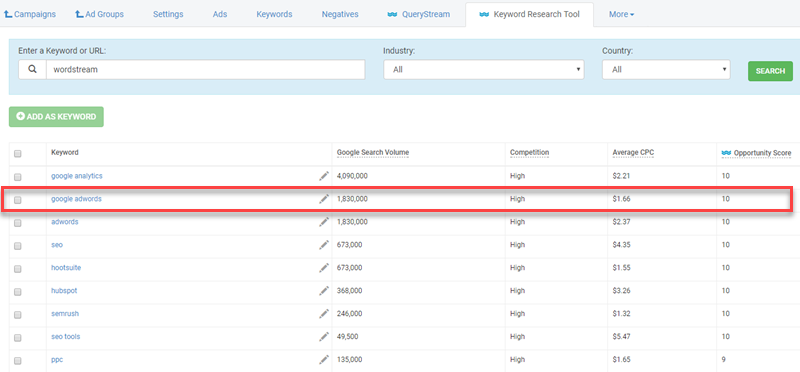Check the hubspot row checkbox

[x=18, y=292]
